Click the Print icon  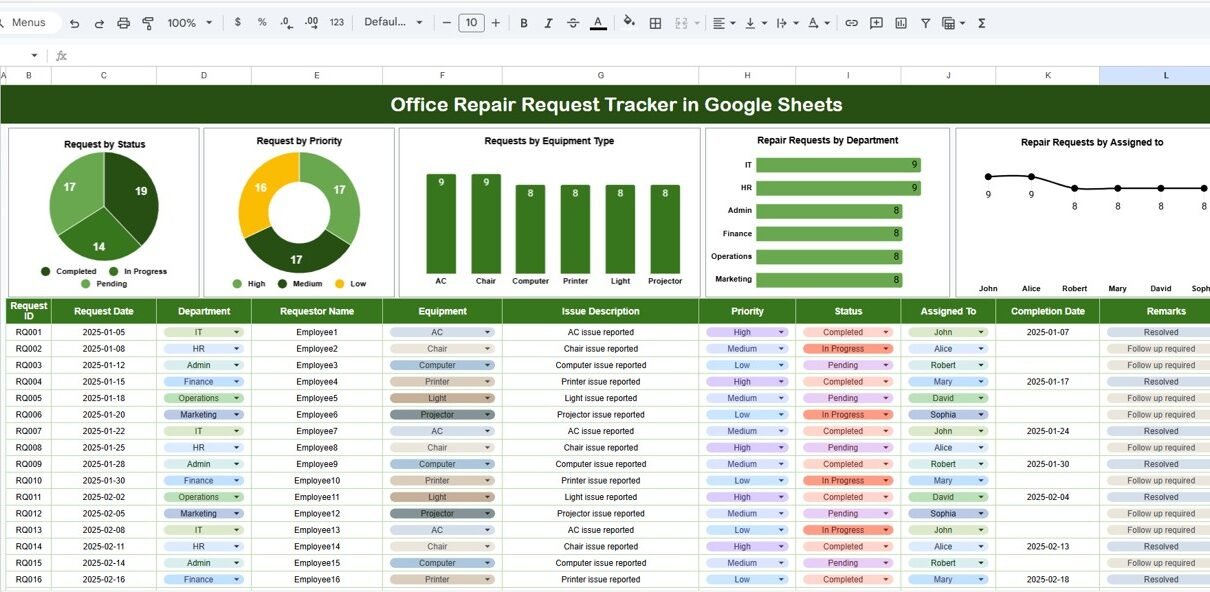coord(123,23)
